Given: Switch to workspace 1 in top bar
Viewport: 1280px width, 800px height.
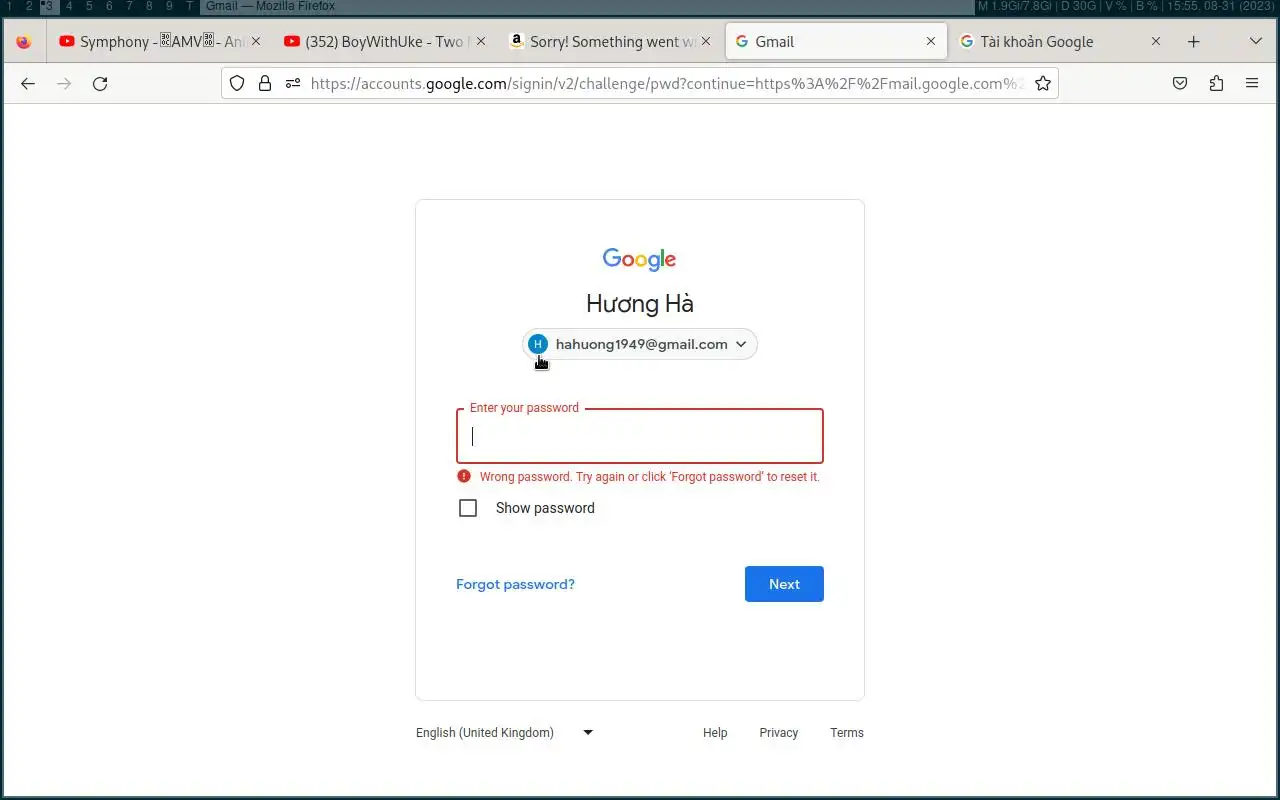Looking at the screenshot, I should (9, 6).
